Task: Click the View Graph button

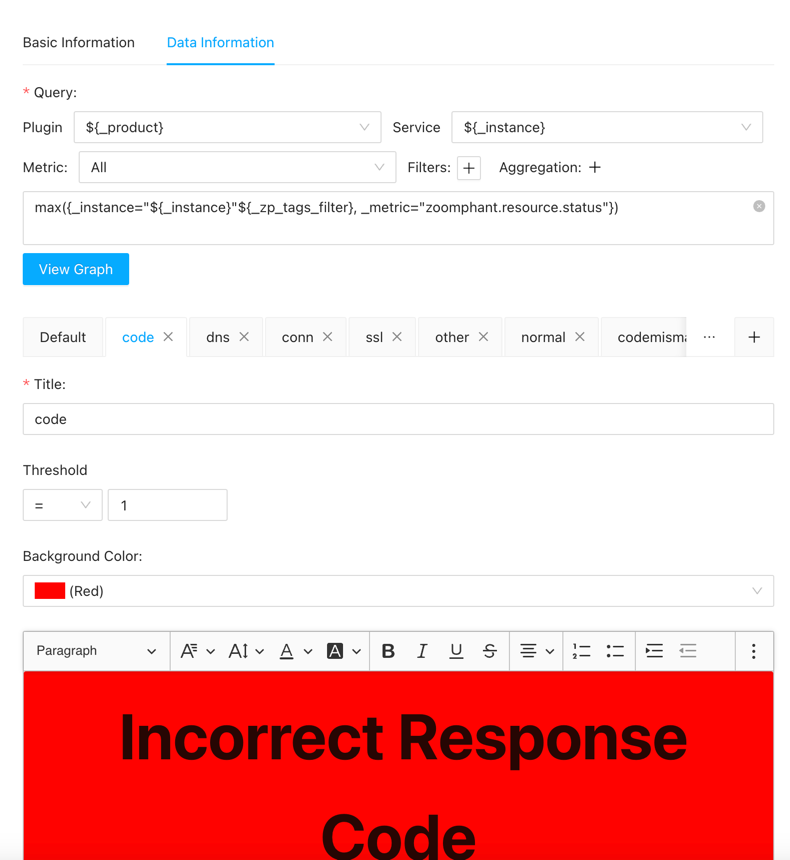Action: coord(76,269)
